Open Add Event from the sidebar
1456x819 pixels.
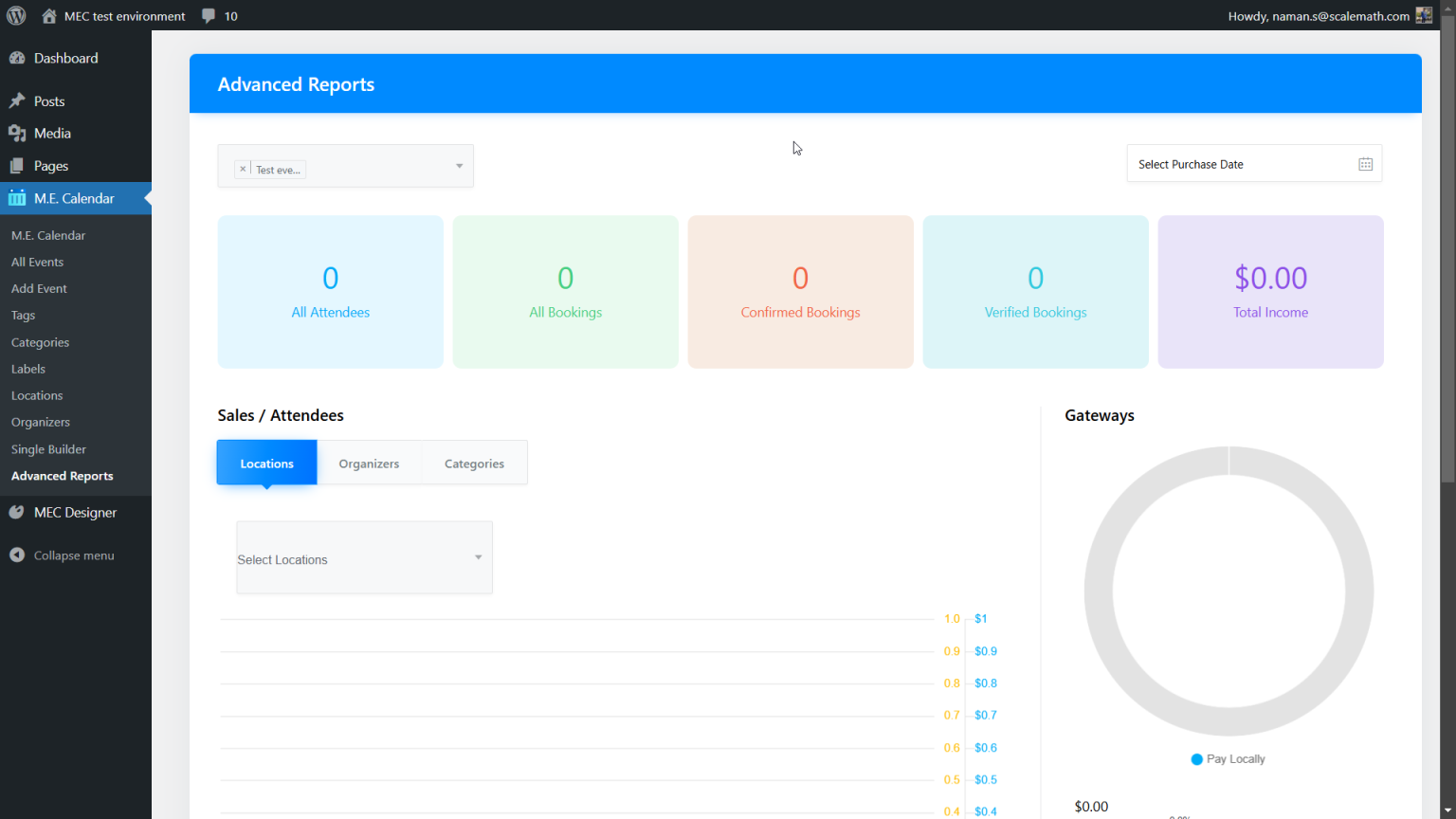coord(39,288)
